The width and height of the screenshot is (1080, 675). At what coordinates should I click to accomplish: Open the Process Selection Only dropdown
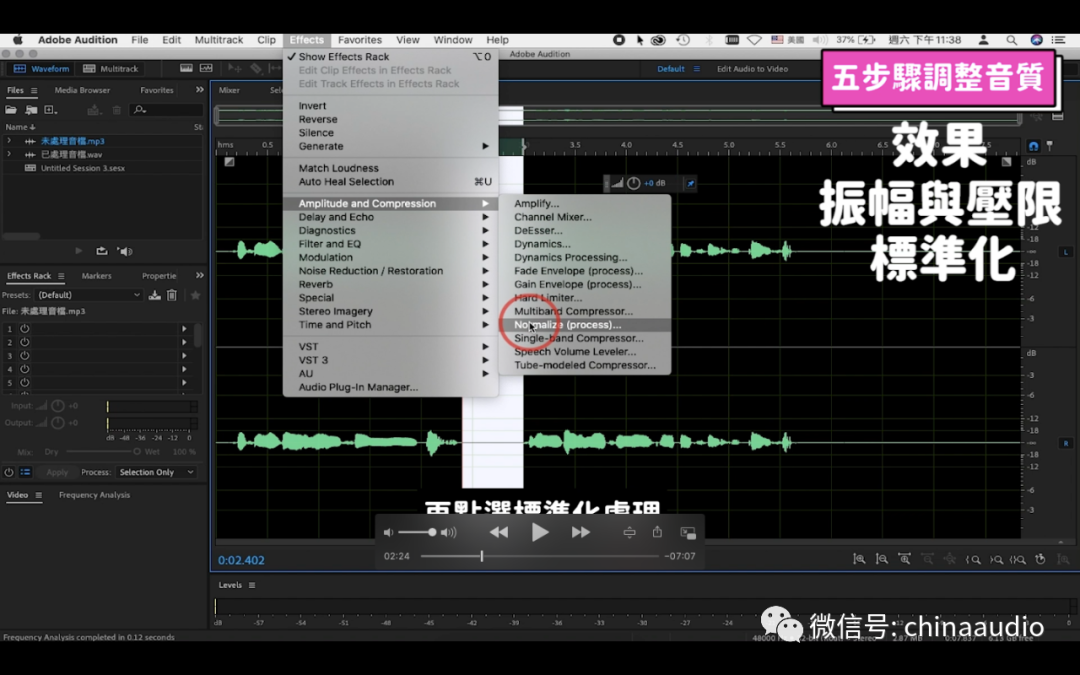pos(156,472)
